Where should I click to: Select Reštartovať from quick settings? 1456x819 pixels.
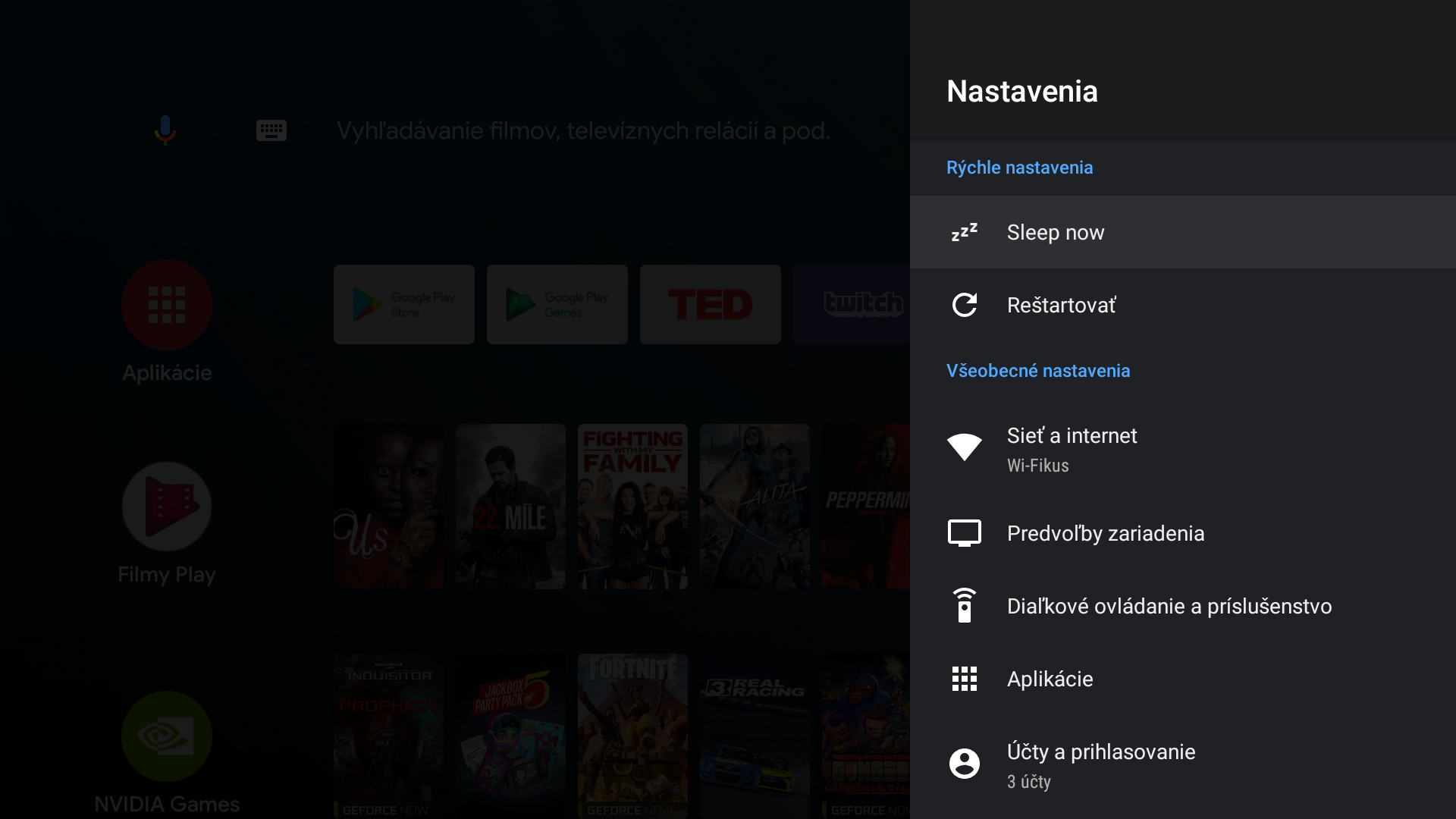[1183, 305]
